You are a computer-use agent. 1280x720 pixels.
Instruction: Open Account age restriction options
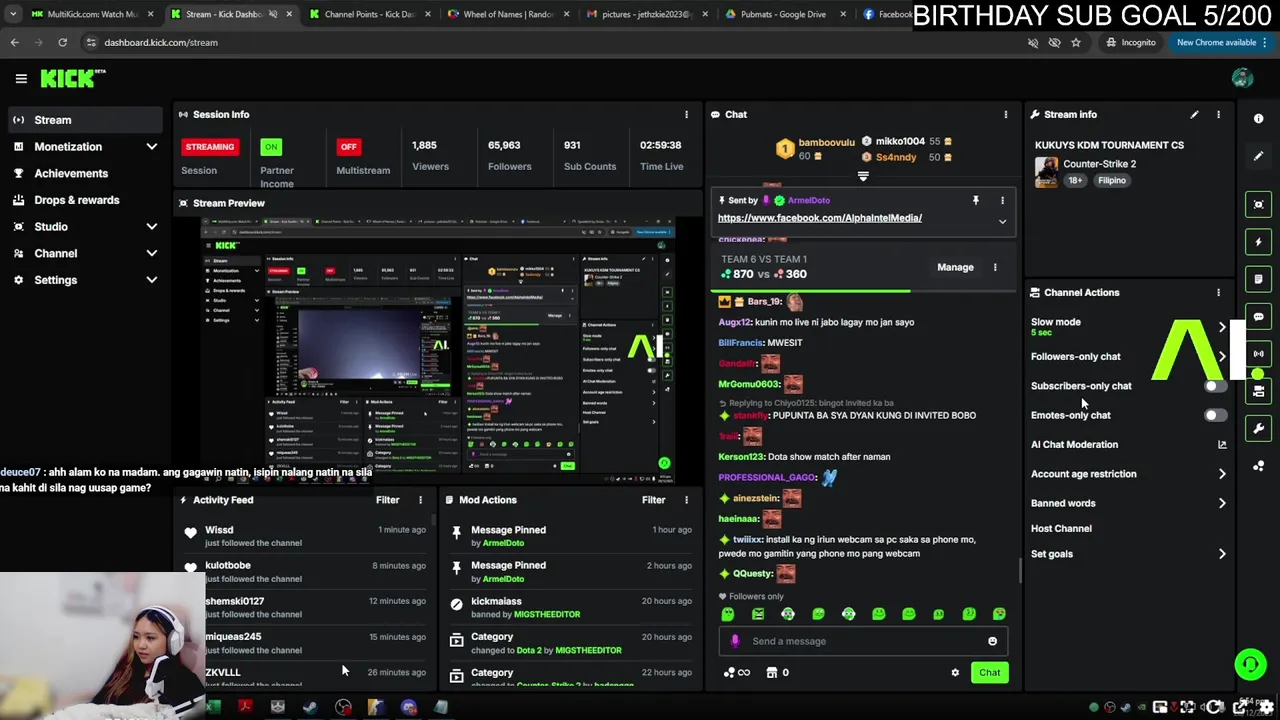coord(1222,474)
